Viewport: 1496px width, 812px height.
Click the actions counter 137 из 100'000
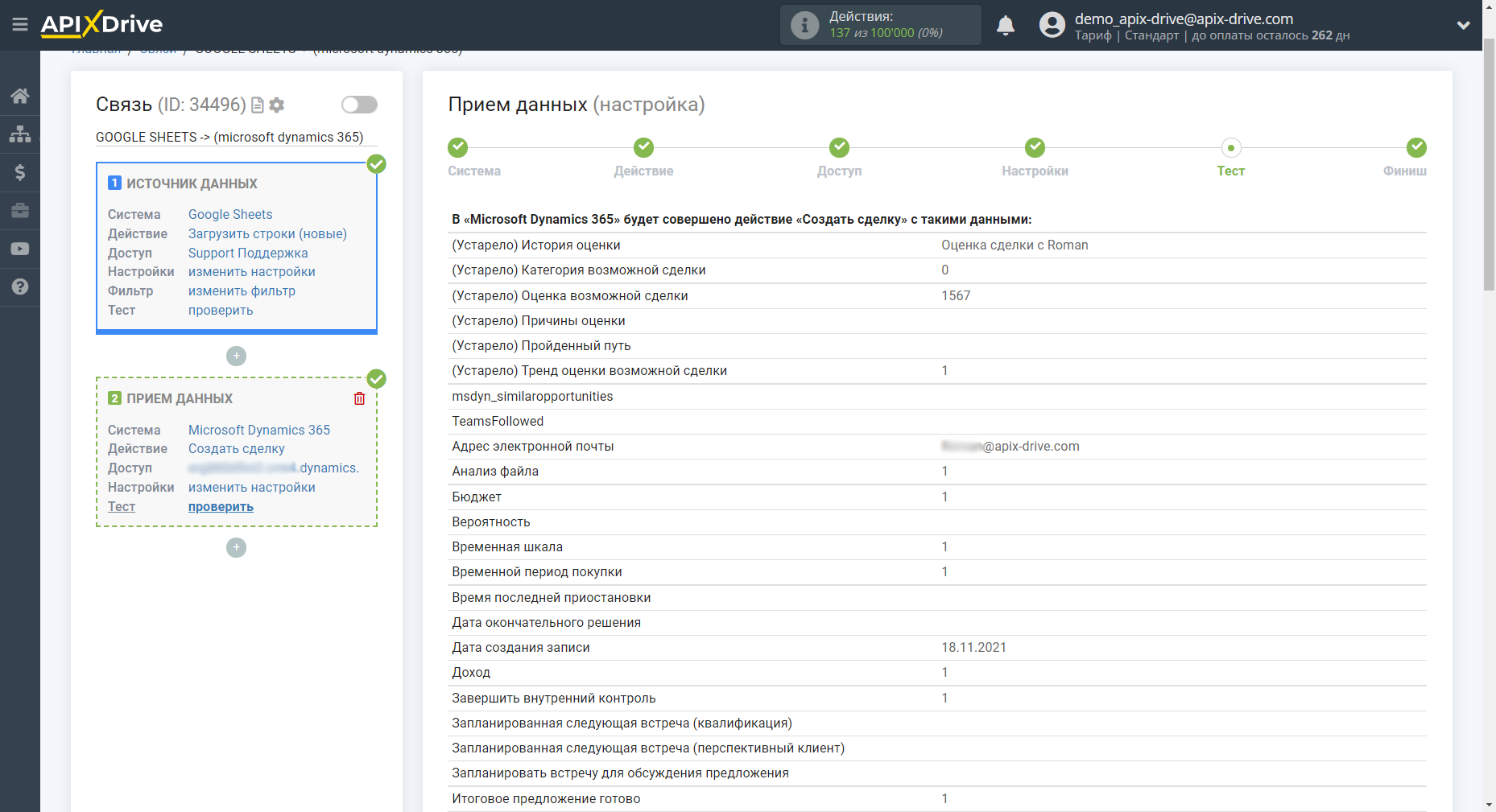pos(886,33)
